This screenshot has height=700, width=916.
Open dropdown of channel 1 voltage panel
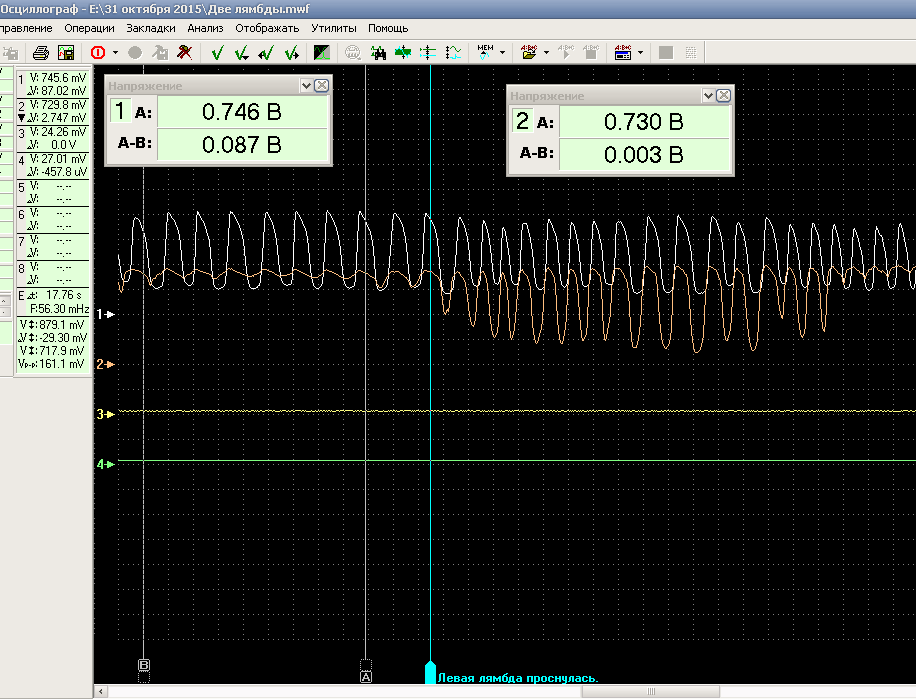(306, 86)
